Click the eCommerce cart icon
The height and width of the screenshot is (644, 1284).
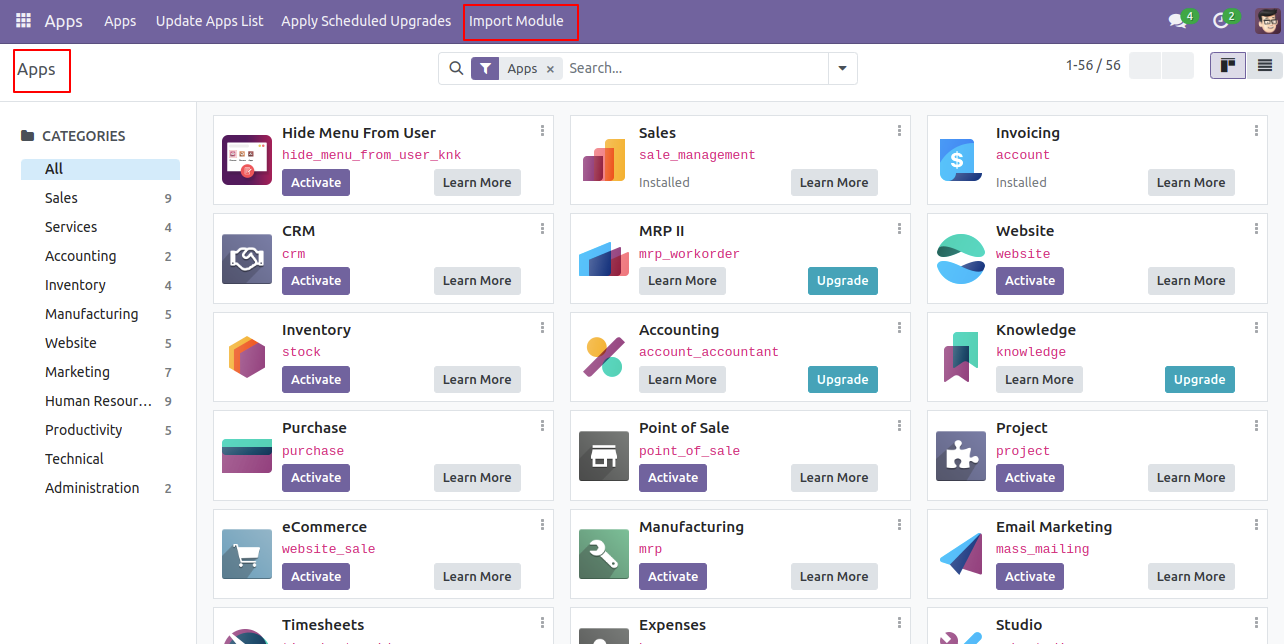click(247, 554)
